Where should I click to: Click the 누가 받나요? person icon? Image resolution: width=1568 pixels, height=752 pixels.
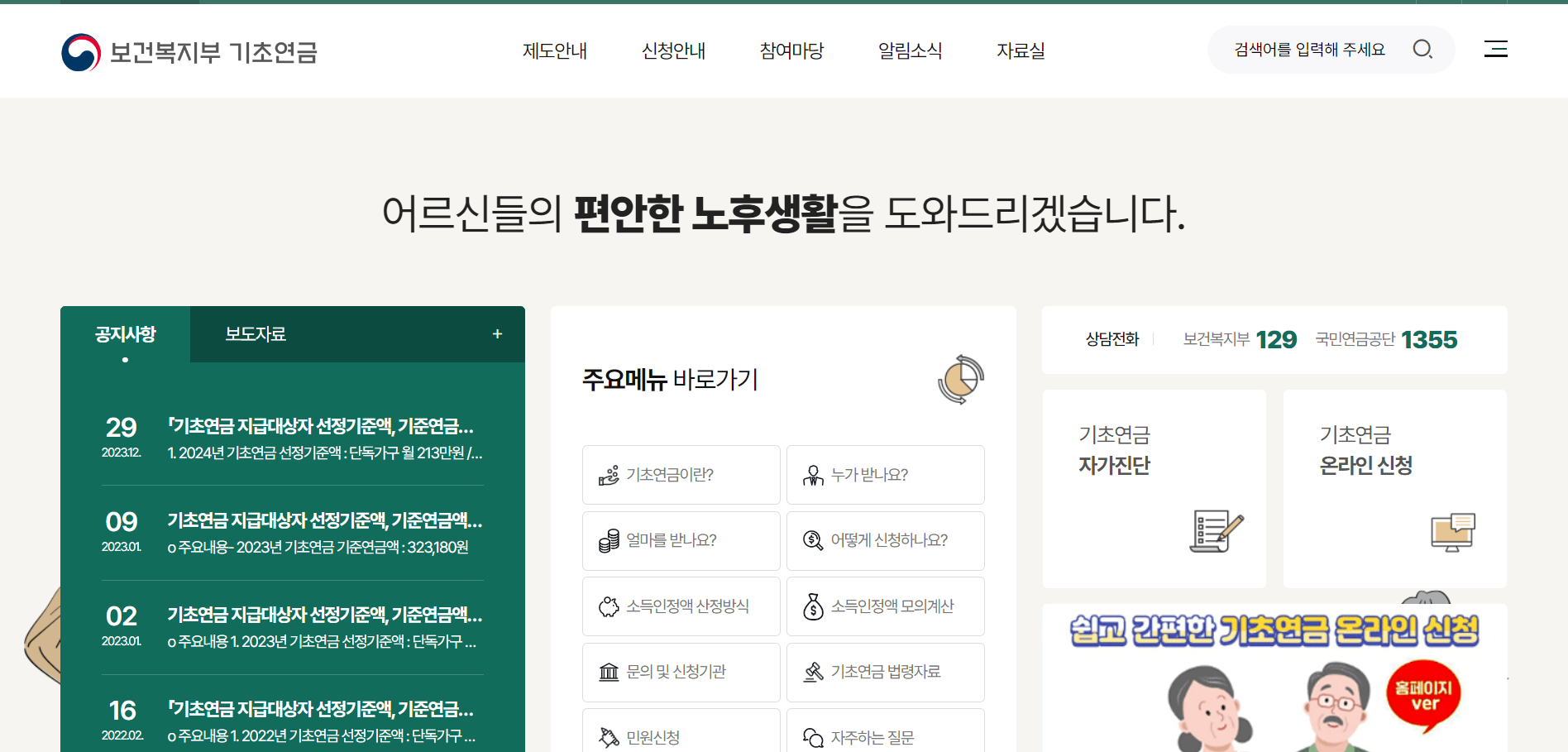[814, 474]
